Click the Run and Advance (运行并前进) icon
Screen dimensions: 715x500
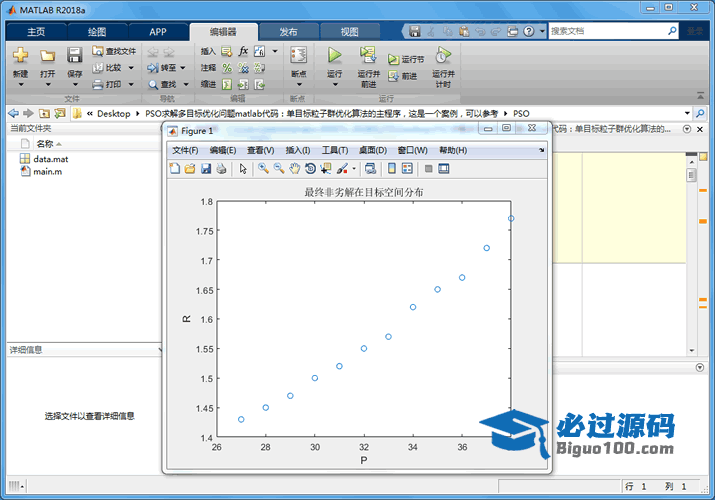[x=368, y=55]
